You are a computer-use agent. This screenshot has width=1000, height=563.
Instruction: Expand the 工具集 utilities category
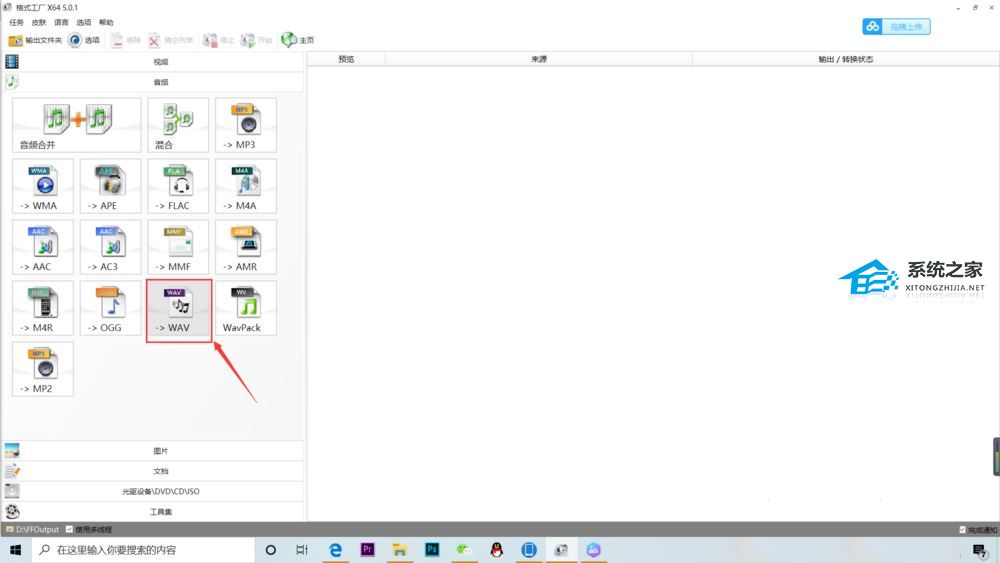click(153, 512)
